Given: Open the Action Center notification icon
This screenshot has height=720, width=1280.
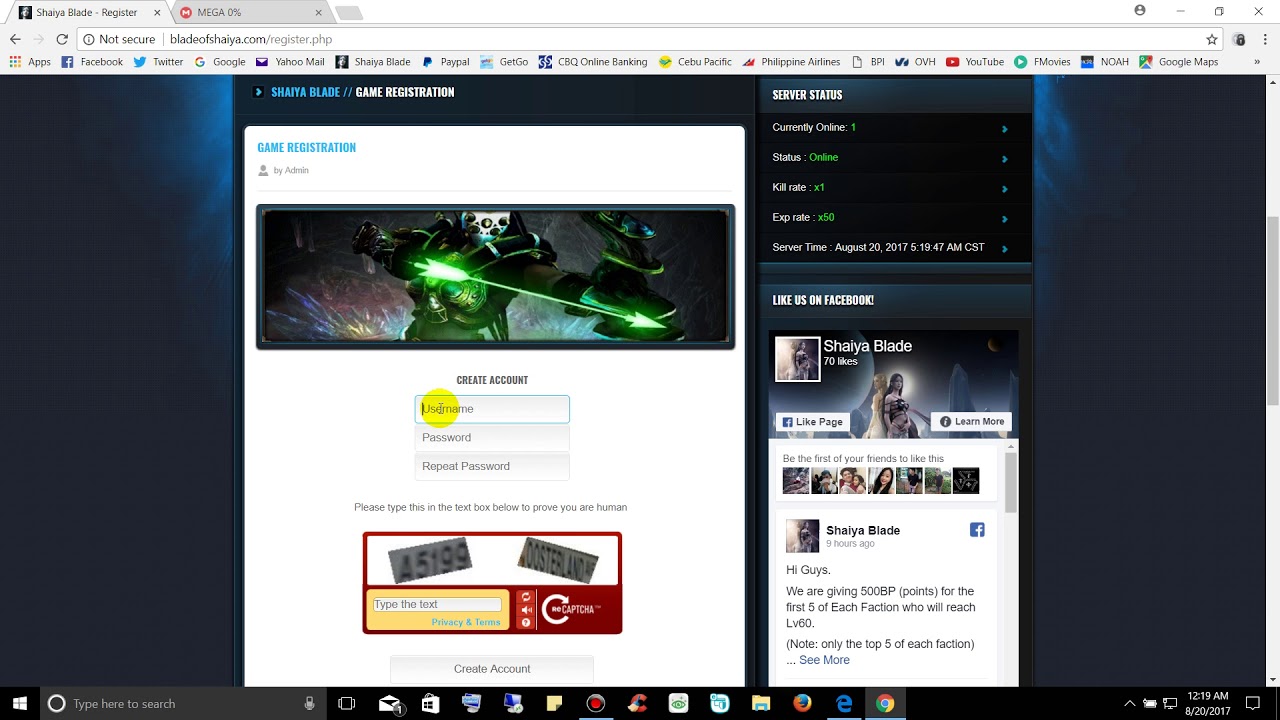Looking at the screenshot, I should tap(1253, 703).
